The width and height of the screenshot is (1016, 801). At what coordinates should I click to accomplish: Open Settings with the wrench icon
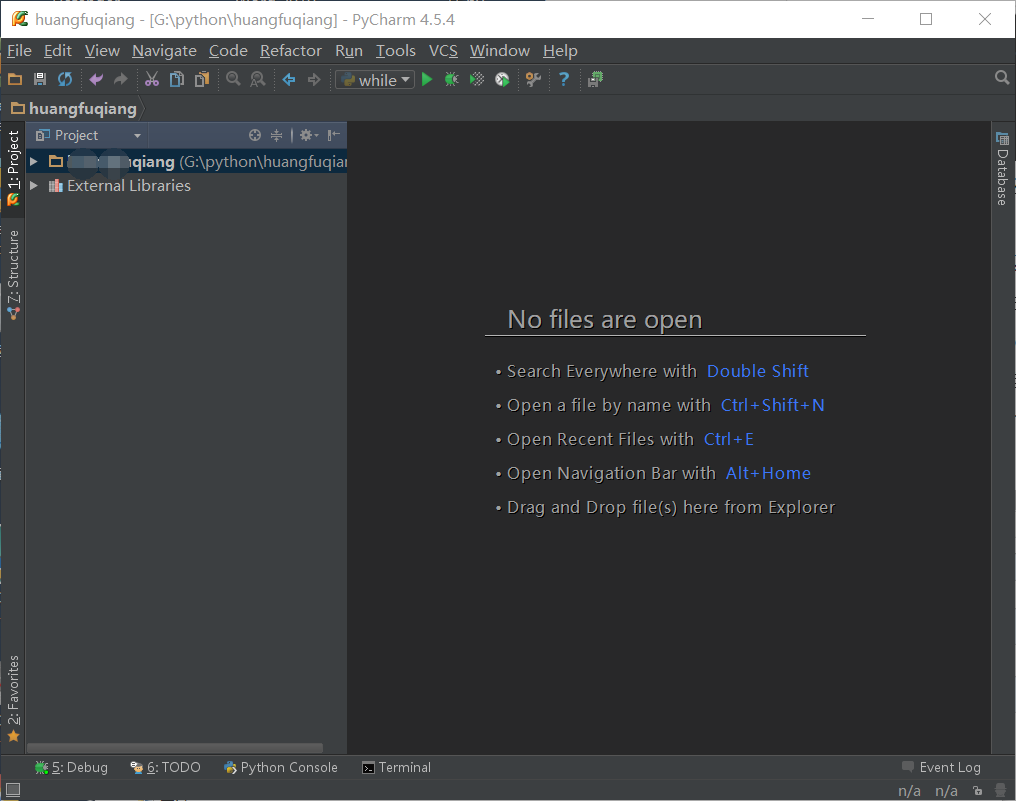tap(533, 80)
